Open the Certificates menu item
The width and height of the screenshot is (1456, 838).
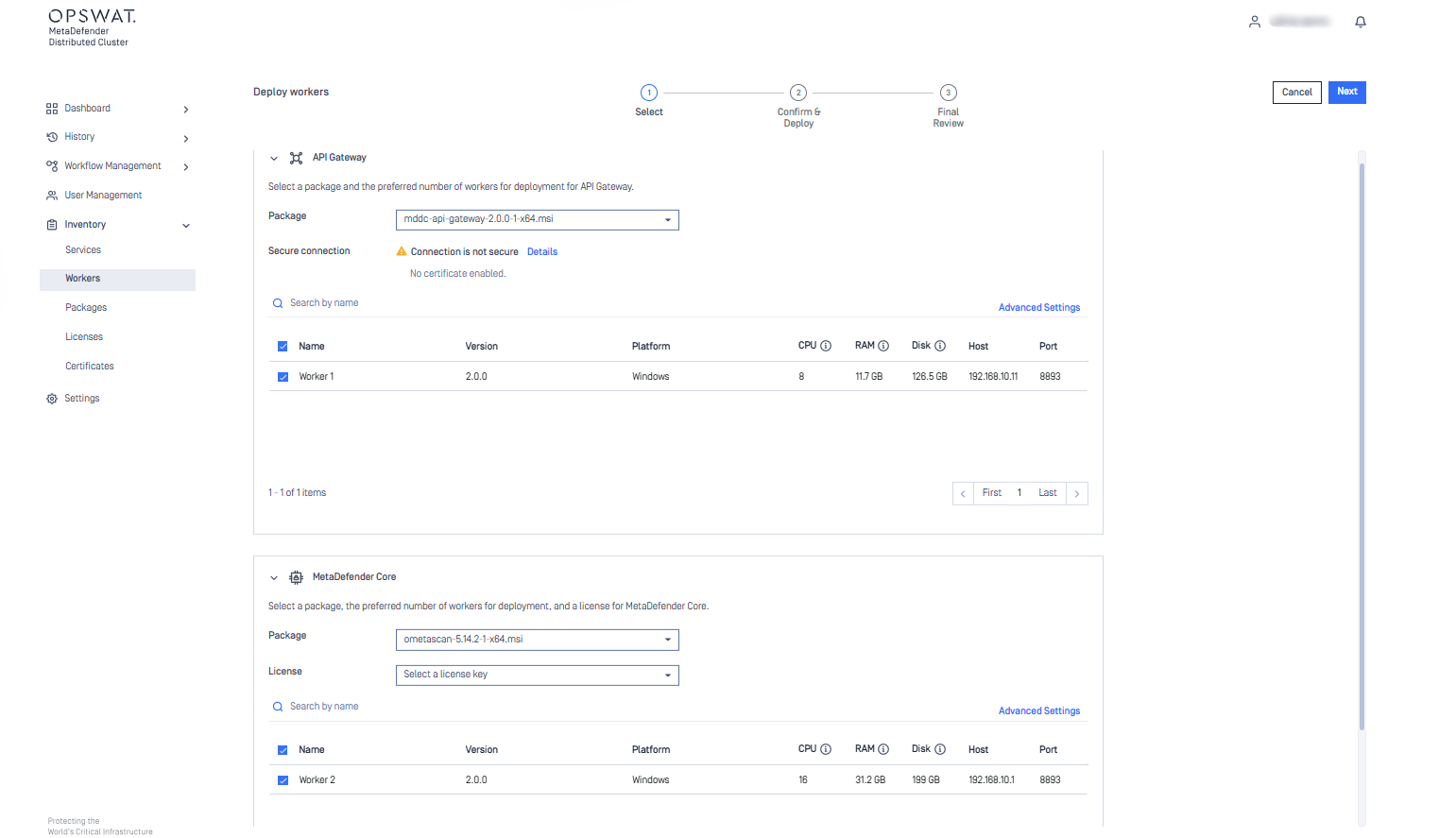(x=90, y=367)
